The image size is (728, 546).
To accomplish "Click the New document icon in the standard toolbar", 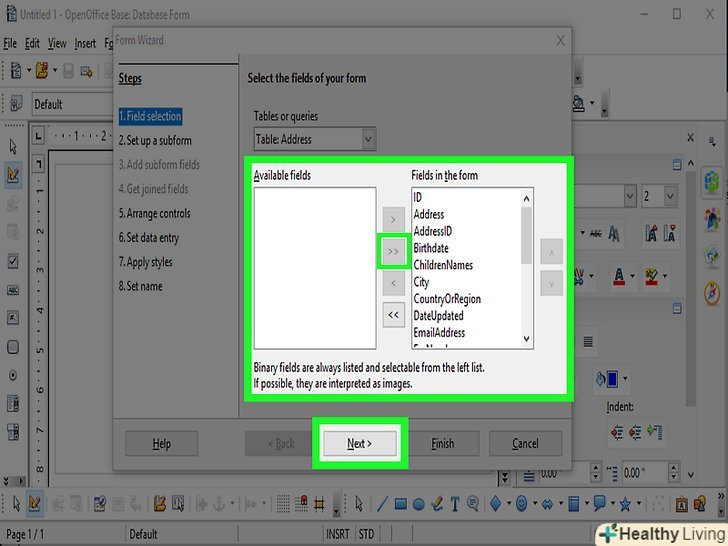I will [x=16, y=71].
